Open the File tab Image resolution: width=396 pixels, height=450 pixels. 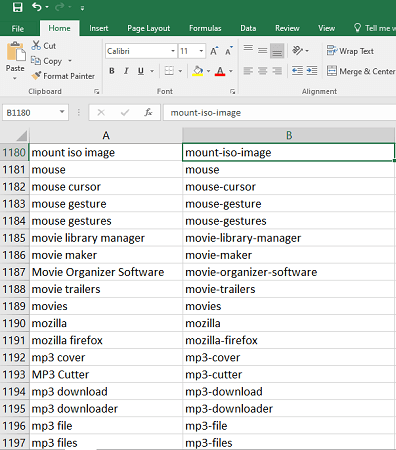coord(18,29)
